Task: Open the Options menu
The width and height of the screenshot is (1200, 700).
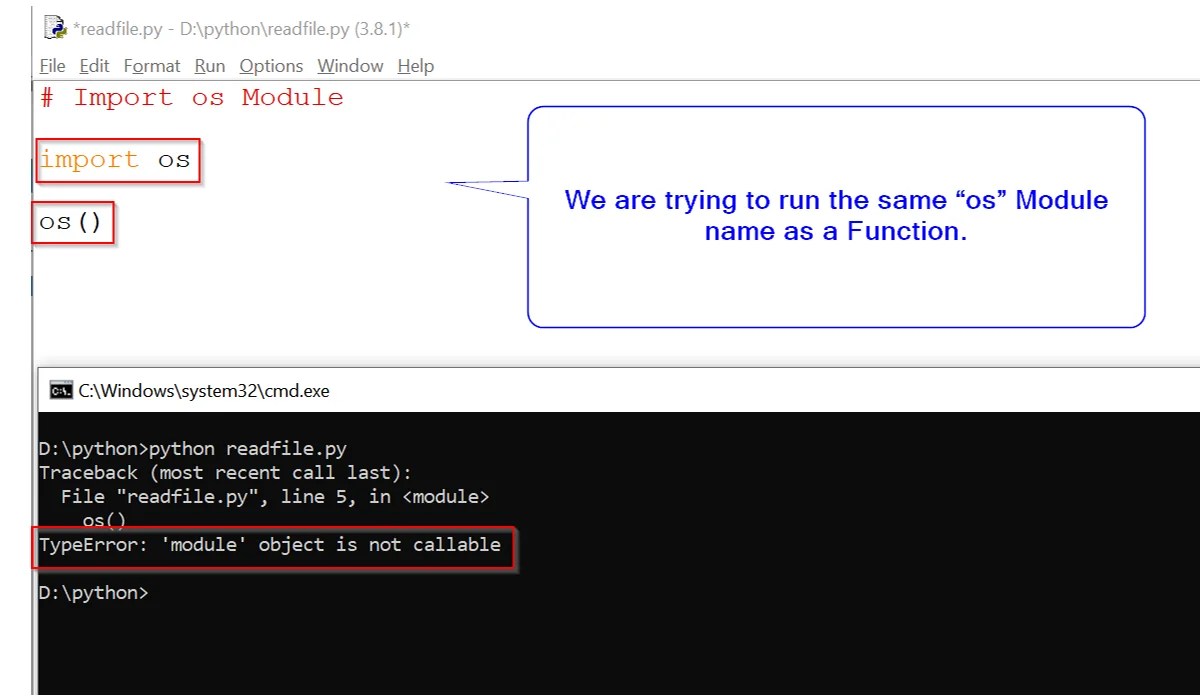Action: click(270, 66)
